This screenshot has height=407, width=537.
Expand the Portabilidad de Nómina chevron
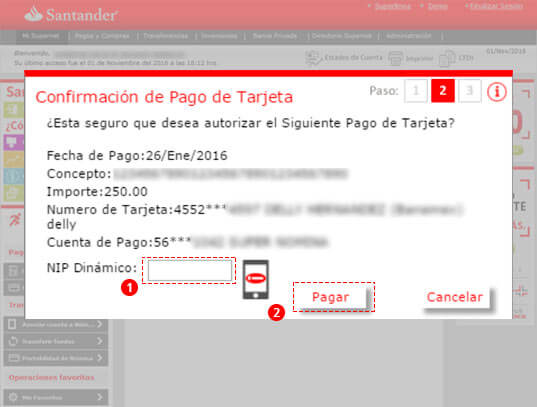pyautogui.click(x=100, y=358)
